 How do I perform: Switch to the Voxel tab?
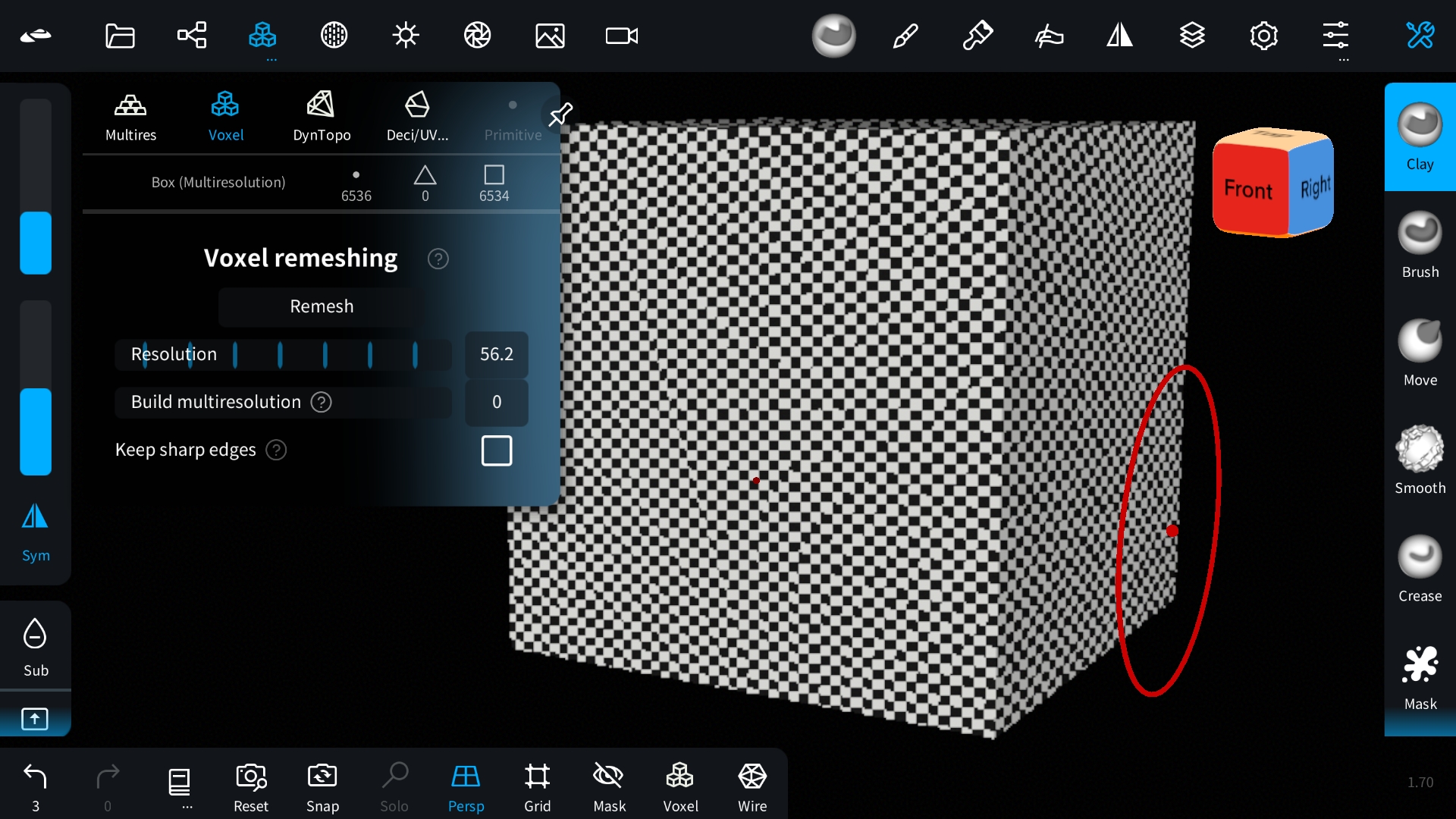226,117
